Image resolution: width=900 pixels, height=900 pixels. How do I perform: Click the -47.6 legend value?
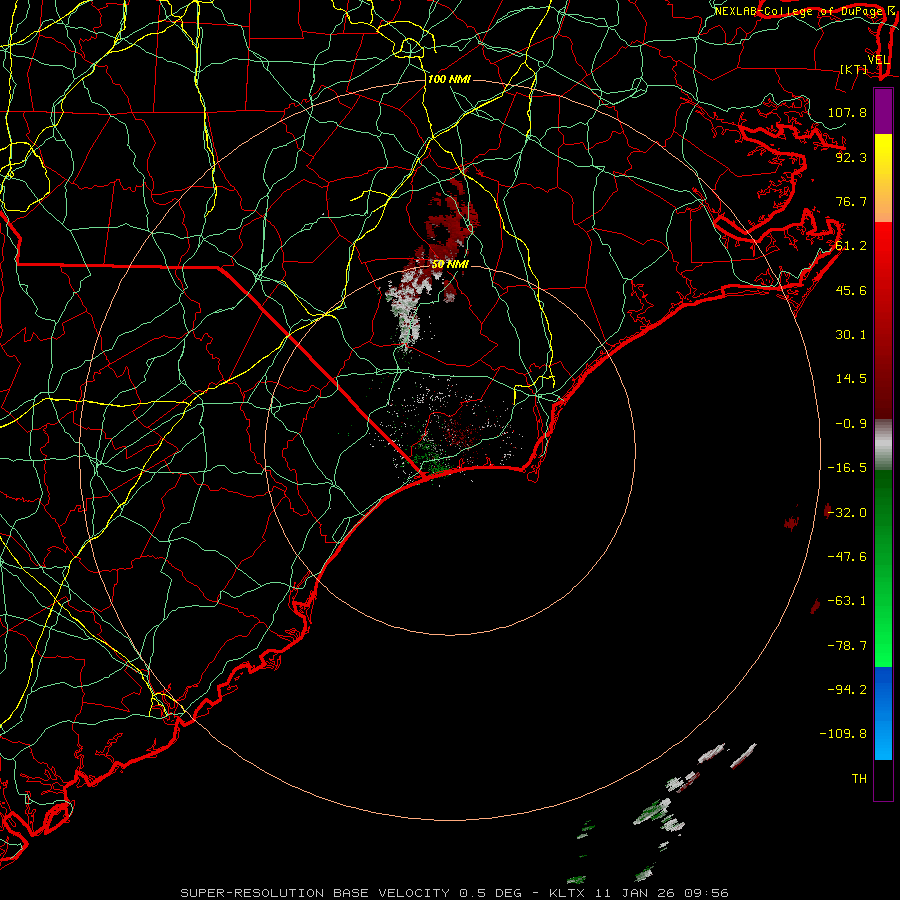[847, 557]
